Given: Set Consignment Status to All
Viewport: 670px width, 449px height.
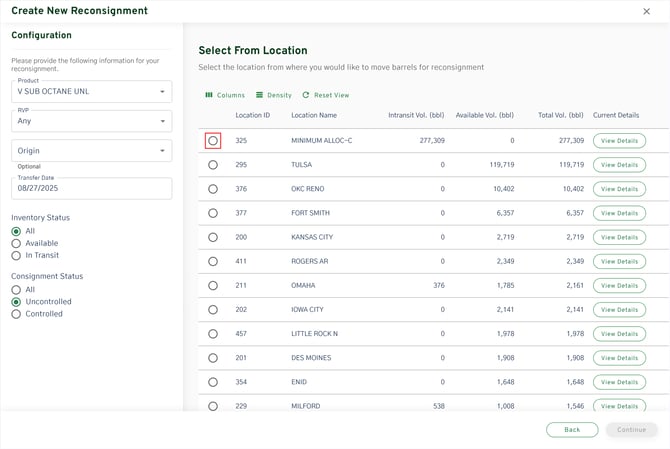Looking at the screenshot, I should tap(16, 290).
